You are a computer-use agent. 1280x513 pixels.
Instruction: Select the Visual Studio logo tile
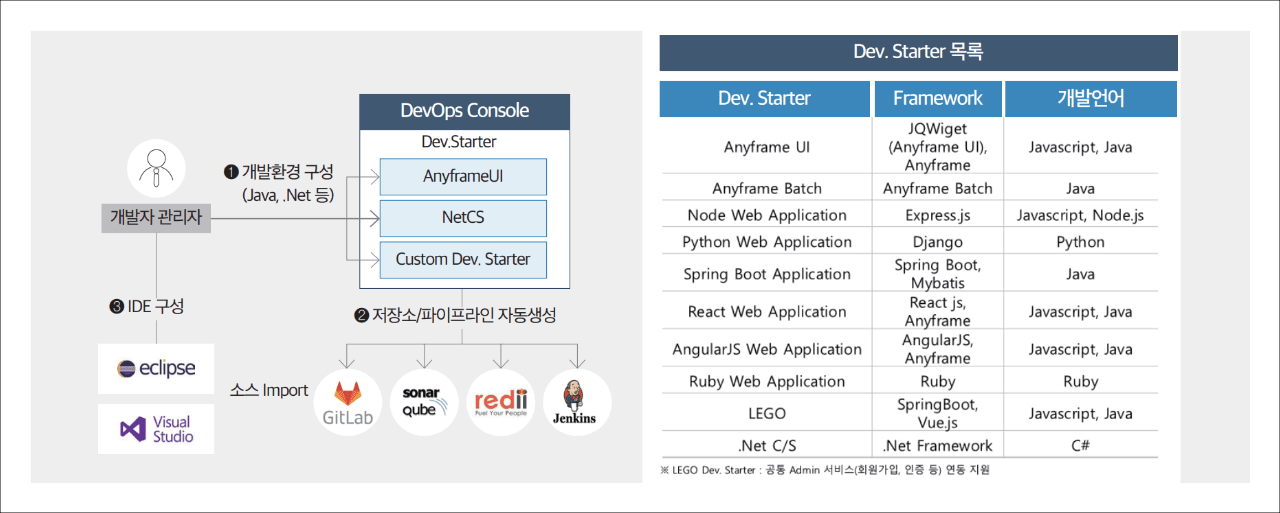[x=156, y=429]
